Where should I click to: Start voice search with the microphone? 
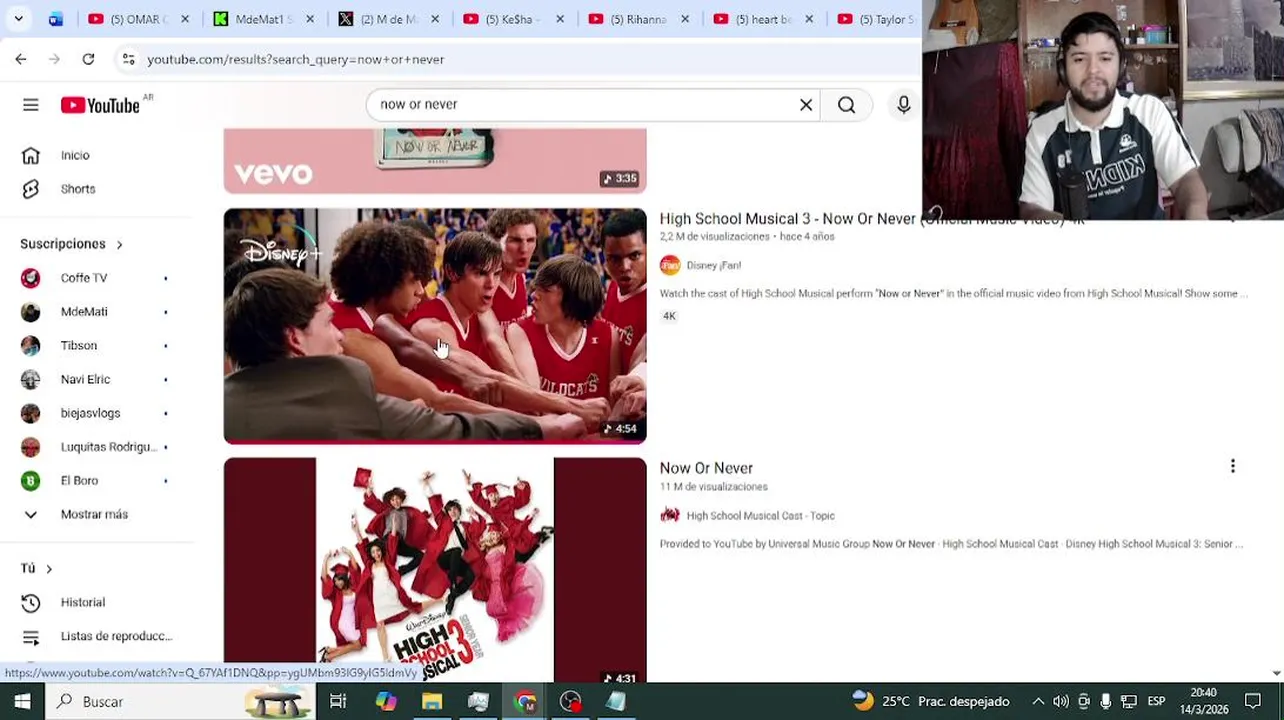(903, 105)
